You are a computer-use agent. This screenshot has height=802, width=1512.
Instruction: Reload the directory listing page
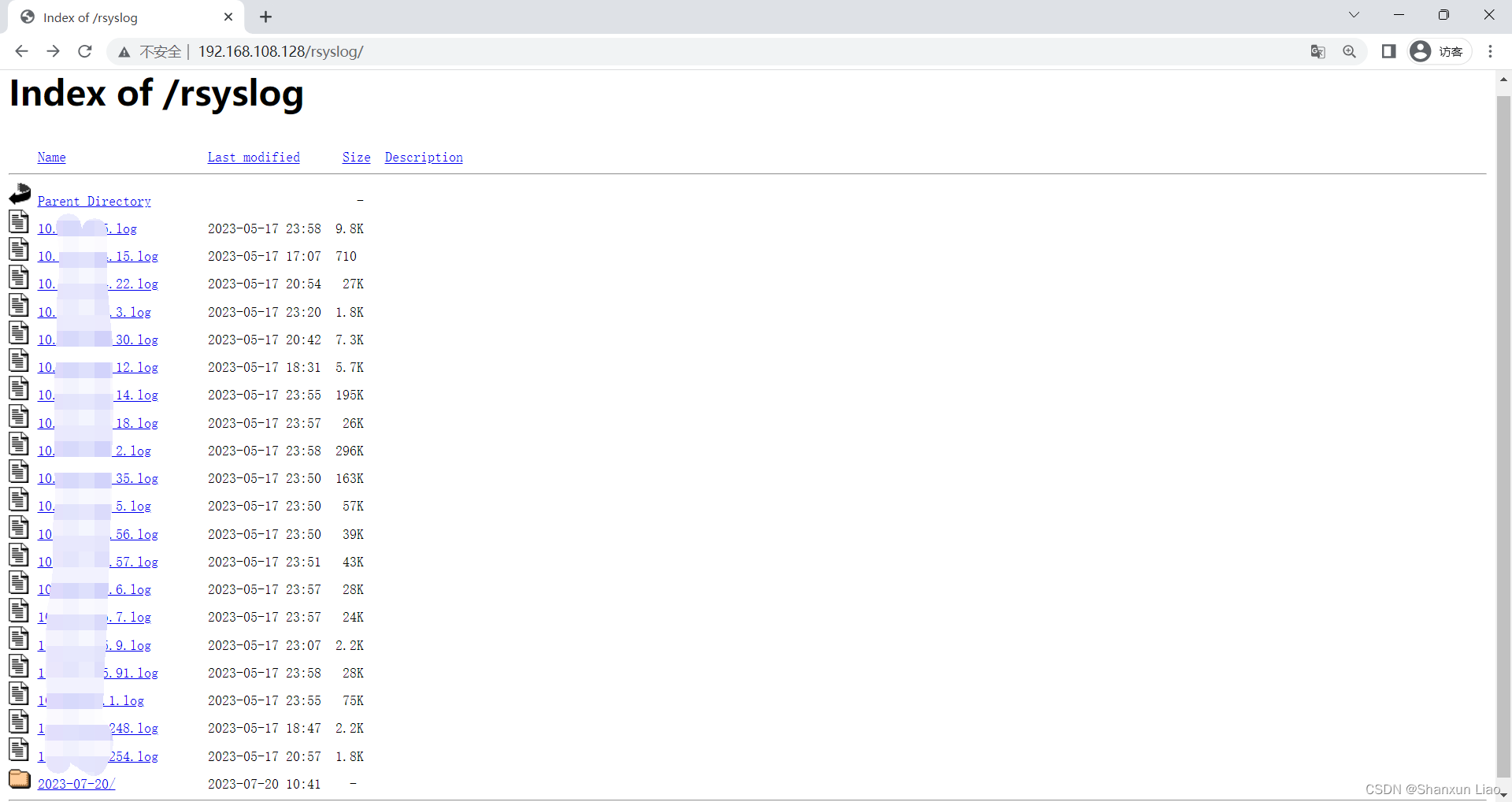click(x=84, y=51)
